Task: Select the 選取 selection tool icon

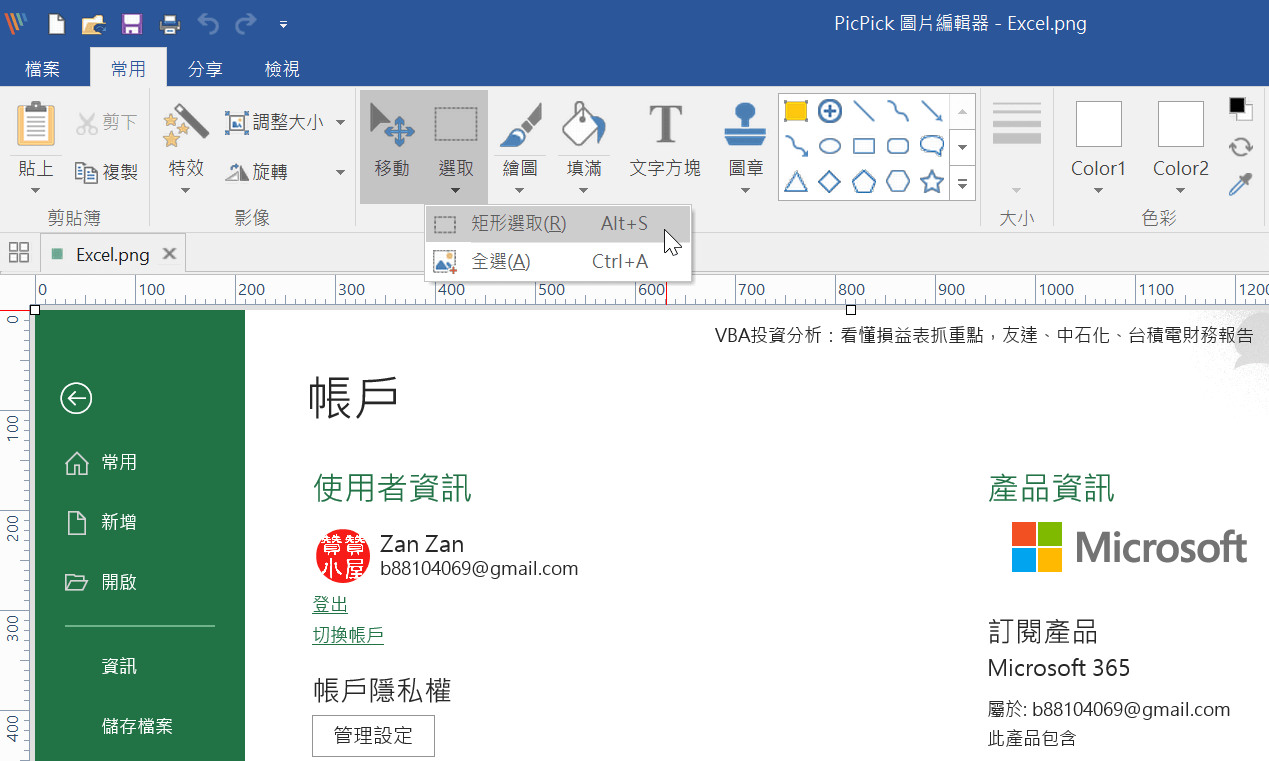Action: (x=456, y=126)
